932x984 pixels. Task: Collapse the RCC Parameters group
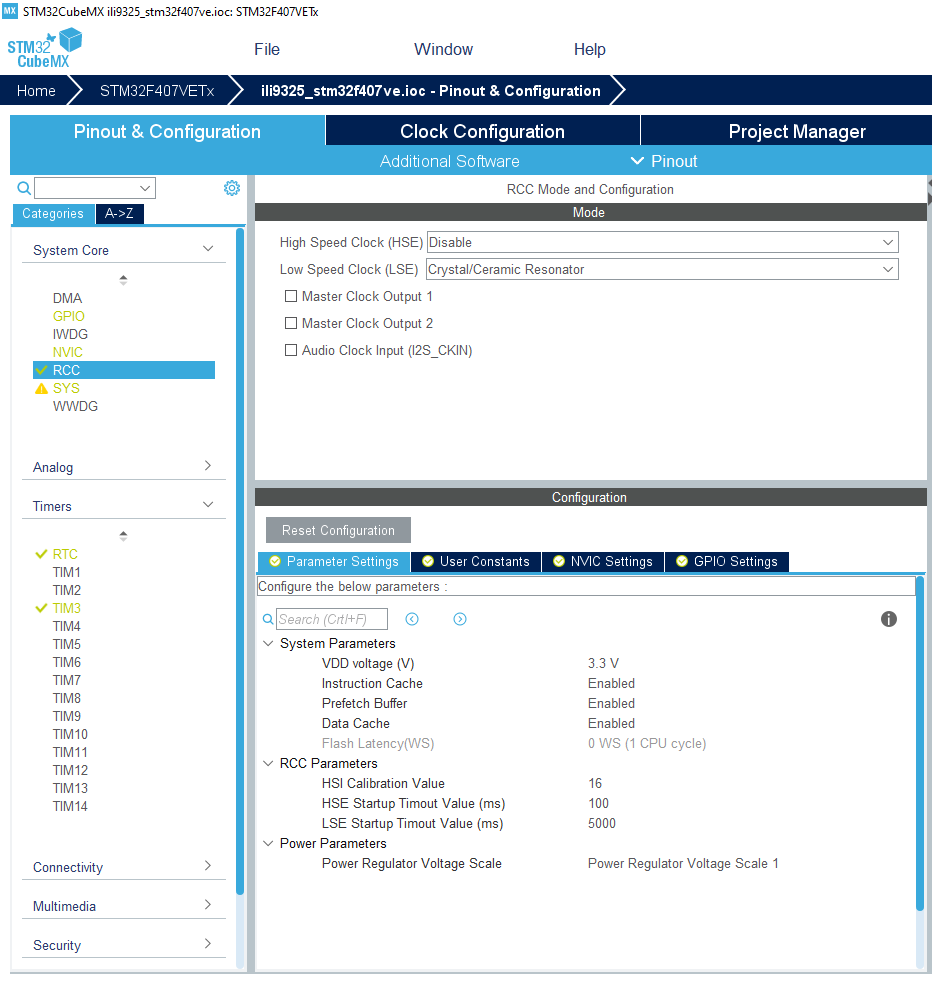tap(268, 763)
